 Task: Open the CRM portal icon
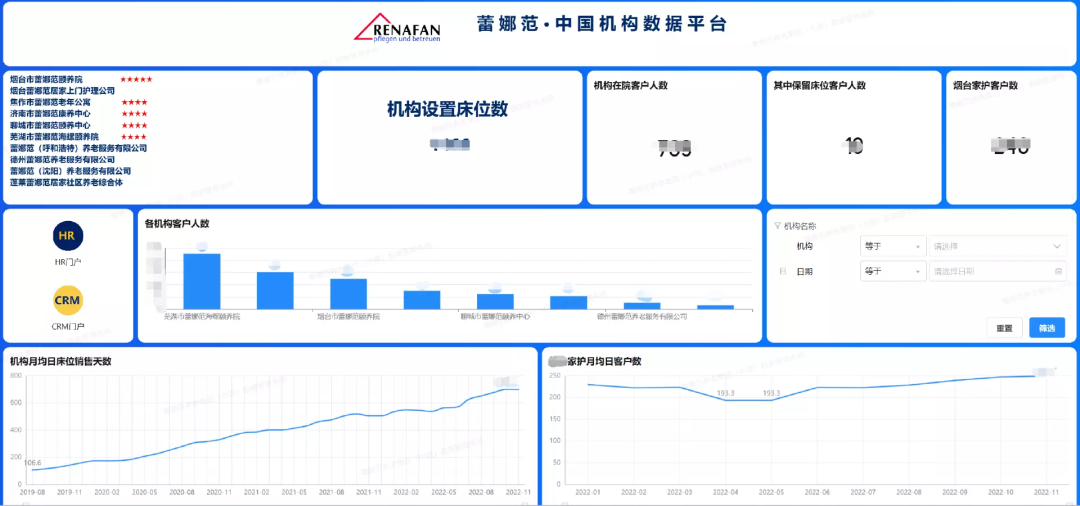point(68,300)
